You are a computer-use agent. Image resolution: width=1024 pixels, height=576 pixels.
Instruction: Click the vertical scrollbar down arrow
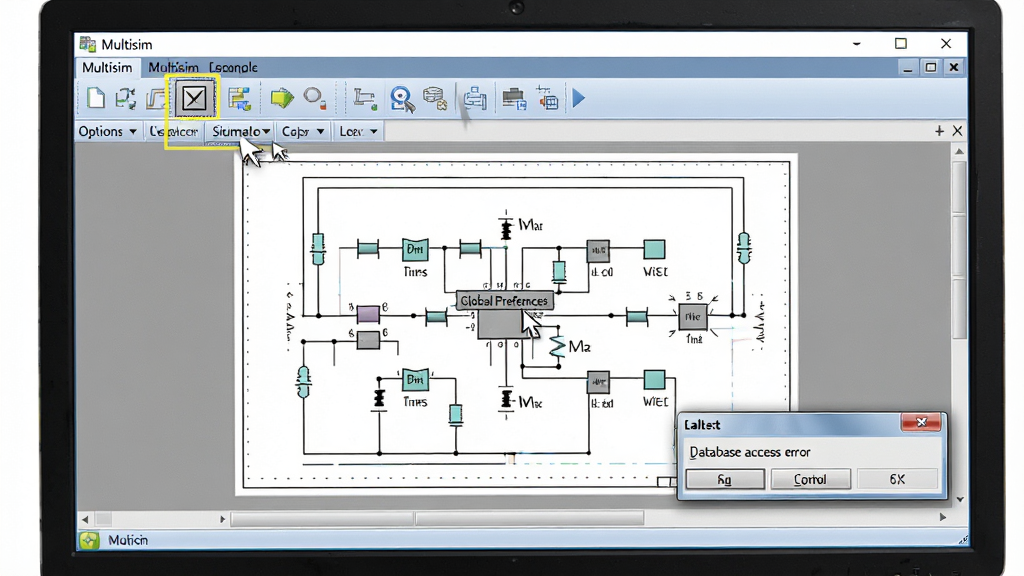pos(959,500)
